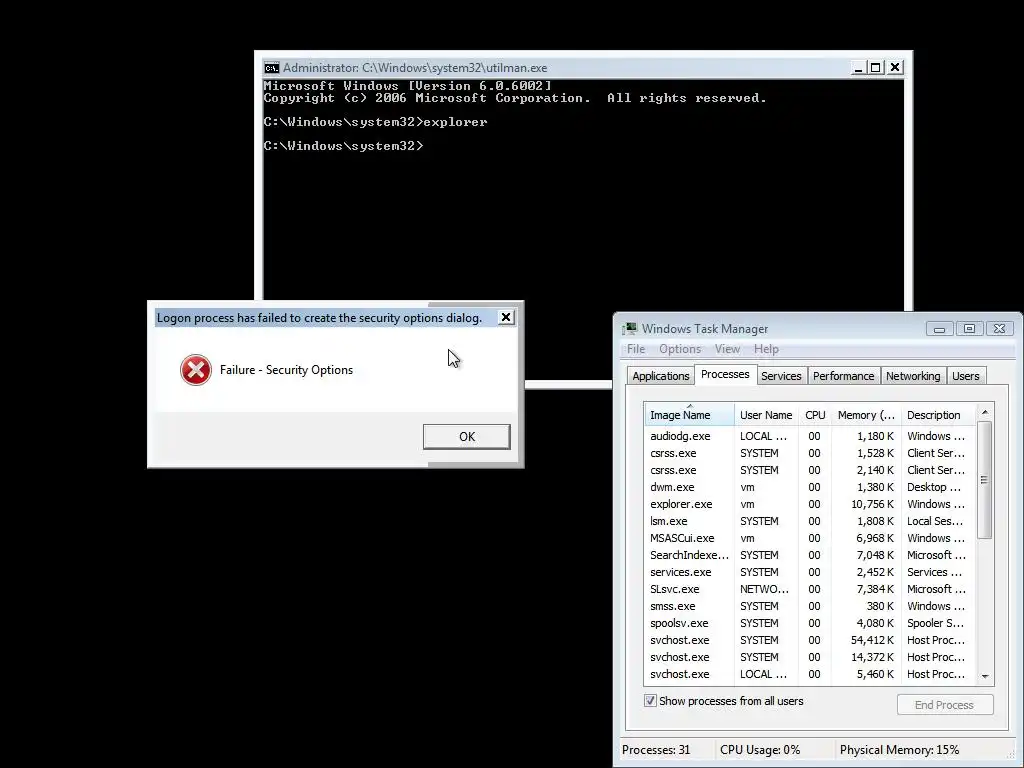This screenshot has height=768, width=1024.
Task: Select the dwm.exe process row
Action: pos(810,487)
